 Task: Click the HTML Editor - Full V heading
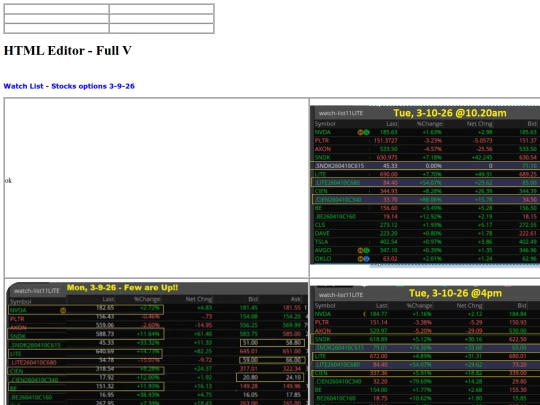[68, 51]
